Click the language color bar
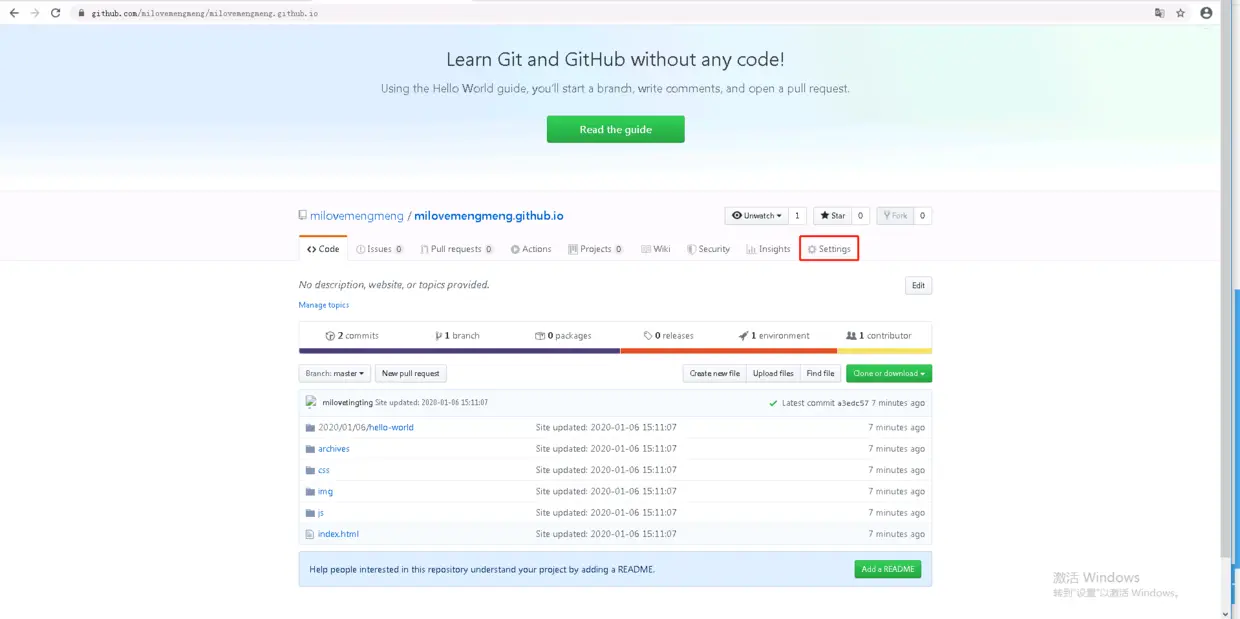The width and height of the screenshot is (1240, 619). [x=615, y=351]
